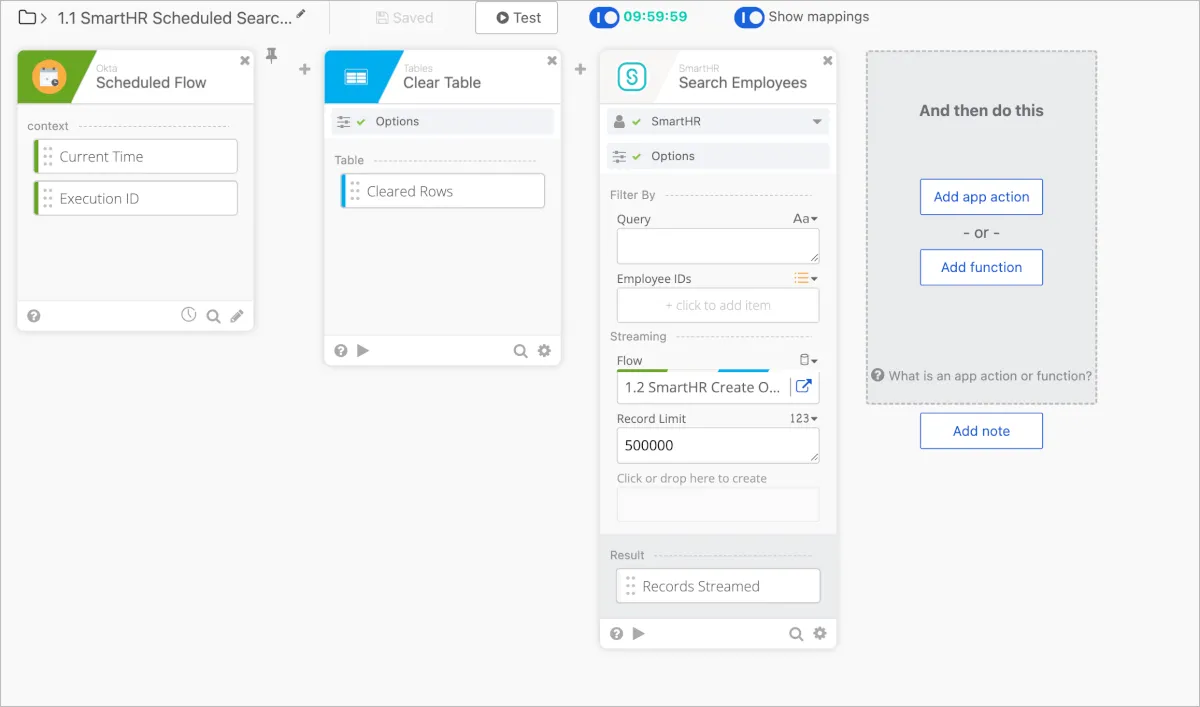This screenshot has height=707, width=1200.
Task: Click the edit pencil on Scheduled Flow card
Action: pos(237,316)
